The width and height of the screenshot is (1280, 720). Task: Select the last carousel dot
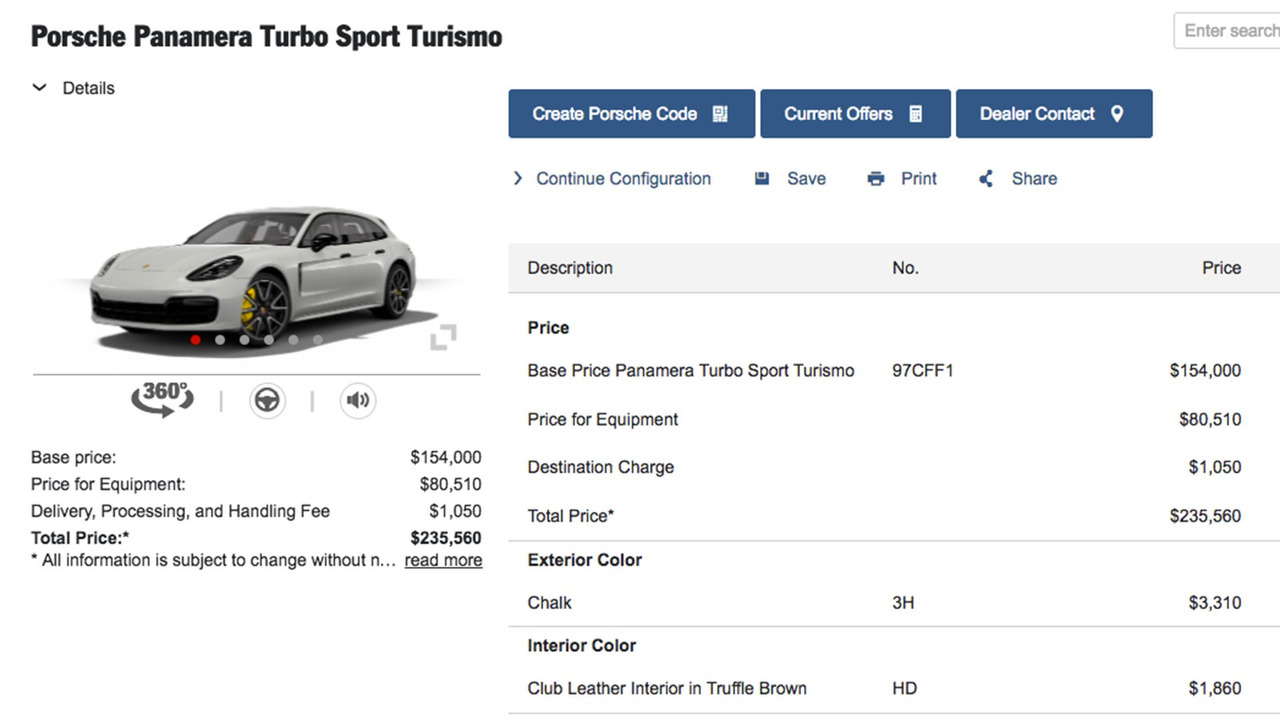click(x=318, y=340)
